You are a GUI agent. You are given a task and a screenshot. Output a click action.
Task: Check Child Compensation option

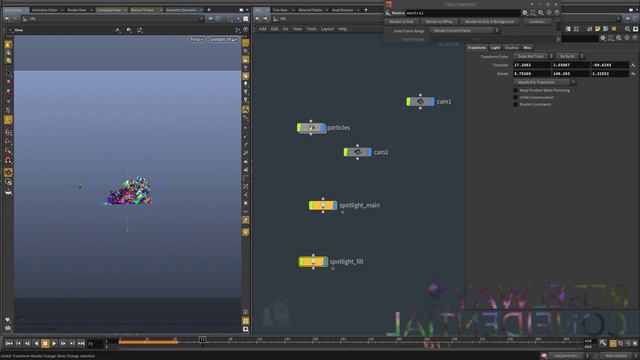pos(516,98)
